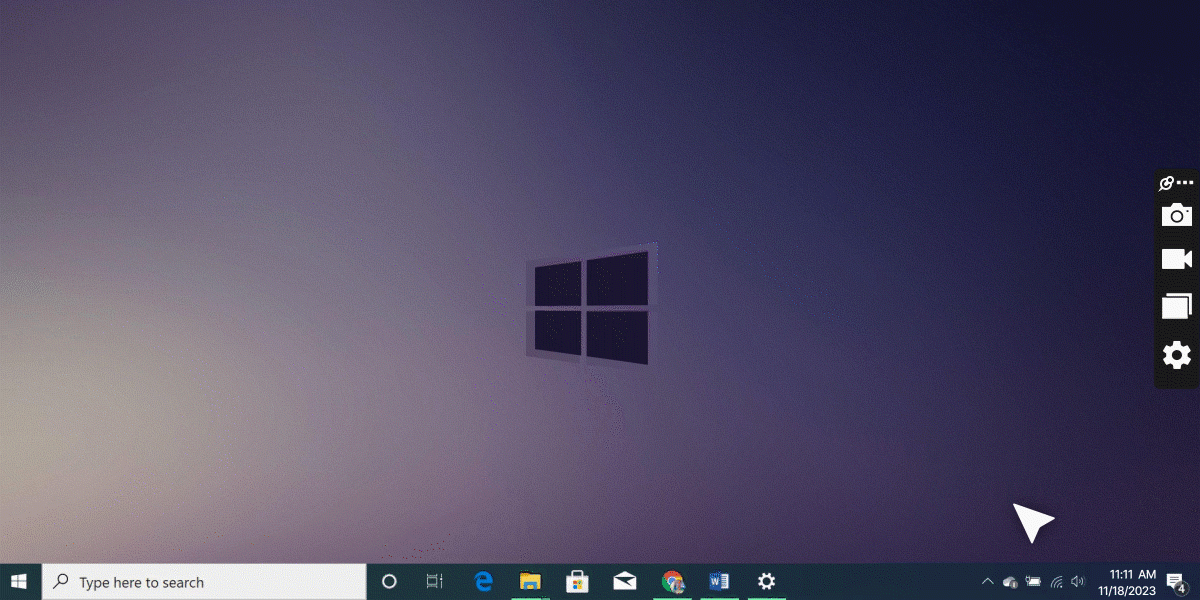1200x600 pixels.
Task: Launch Microsoft Edge from taskbar
Action: pyautogui.click(x=483, y=581)
